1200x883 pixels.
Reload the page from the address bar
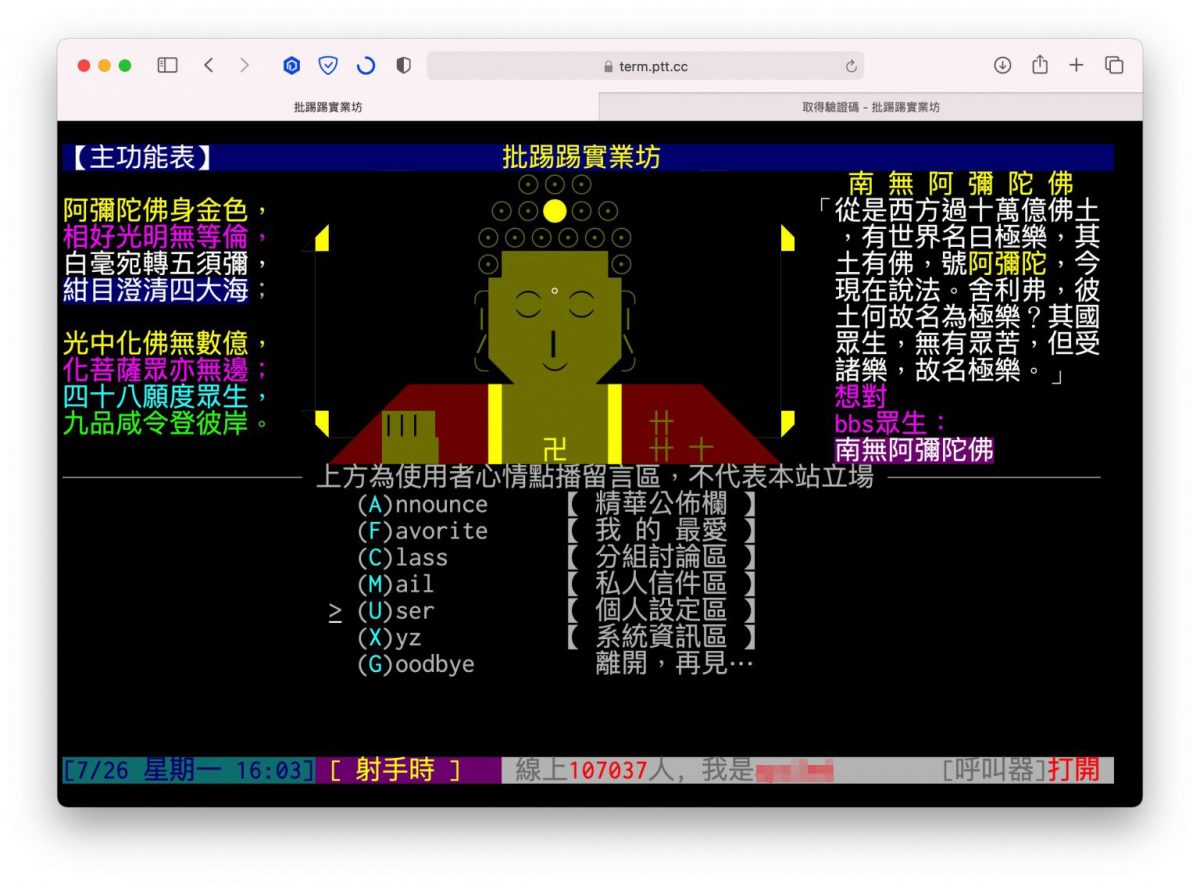pos(851,66)
